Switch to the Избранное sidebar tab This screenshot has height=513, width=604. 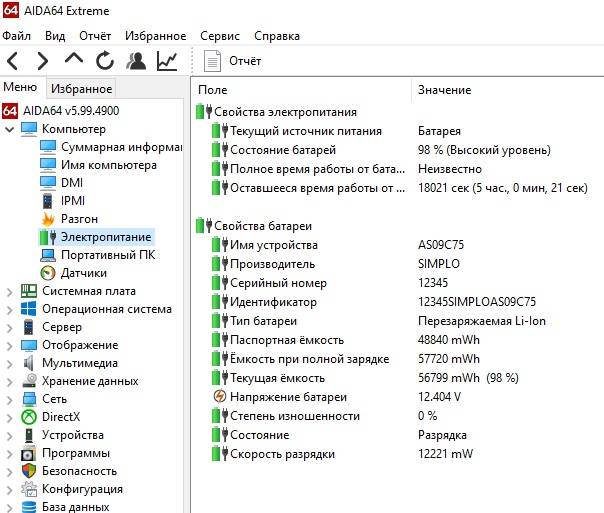(x=81, y=89)
